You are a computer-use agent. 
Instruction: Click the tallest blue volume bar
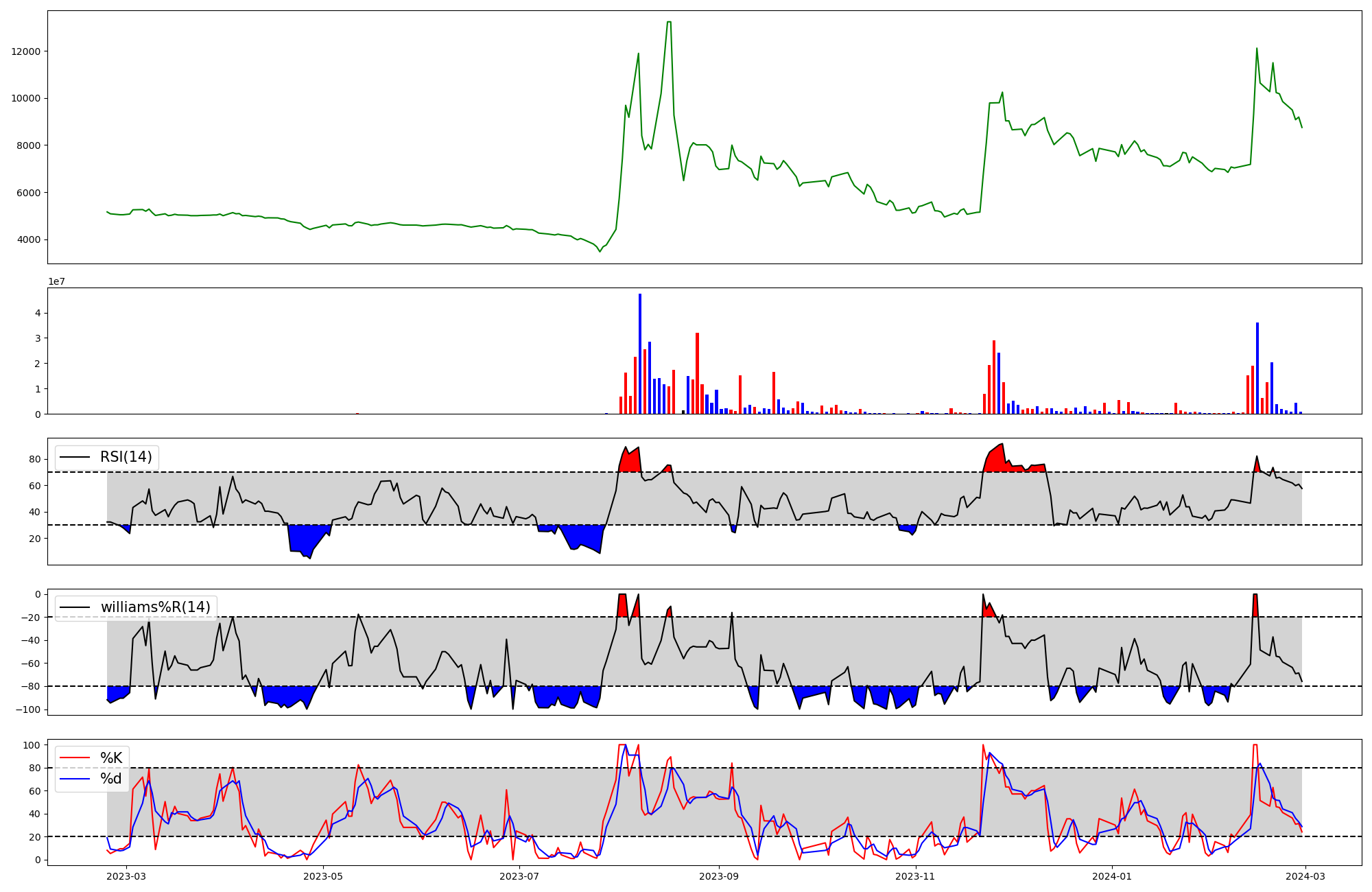[640, 353]
